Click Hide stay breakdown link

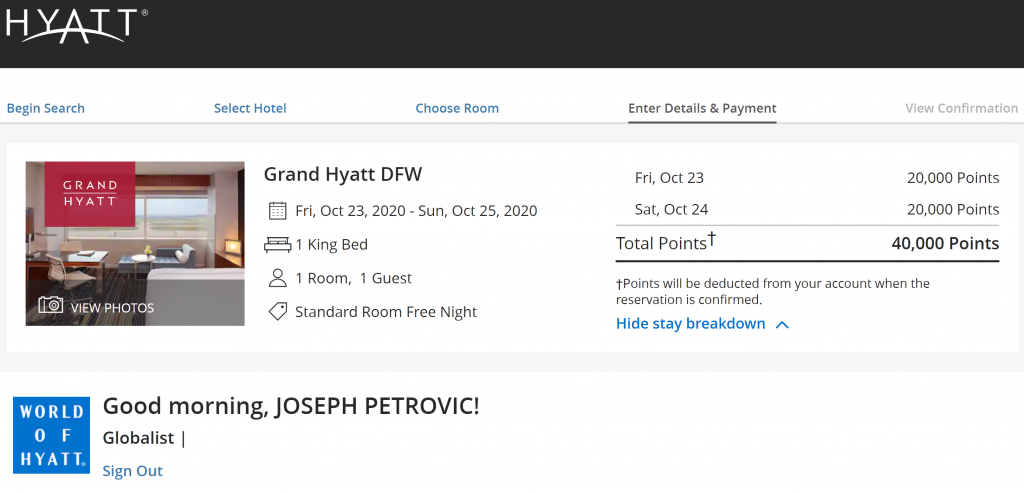[690, 324]
